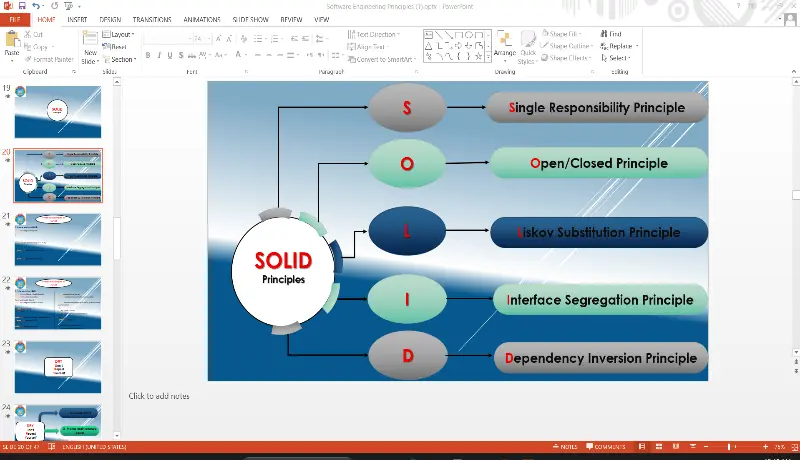Select slide 21 thumbnail
Image resolution: width=800 pixels, height=460 pixels.
point(58,240)
